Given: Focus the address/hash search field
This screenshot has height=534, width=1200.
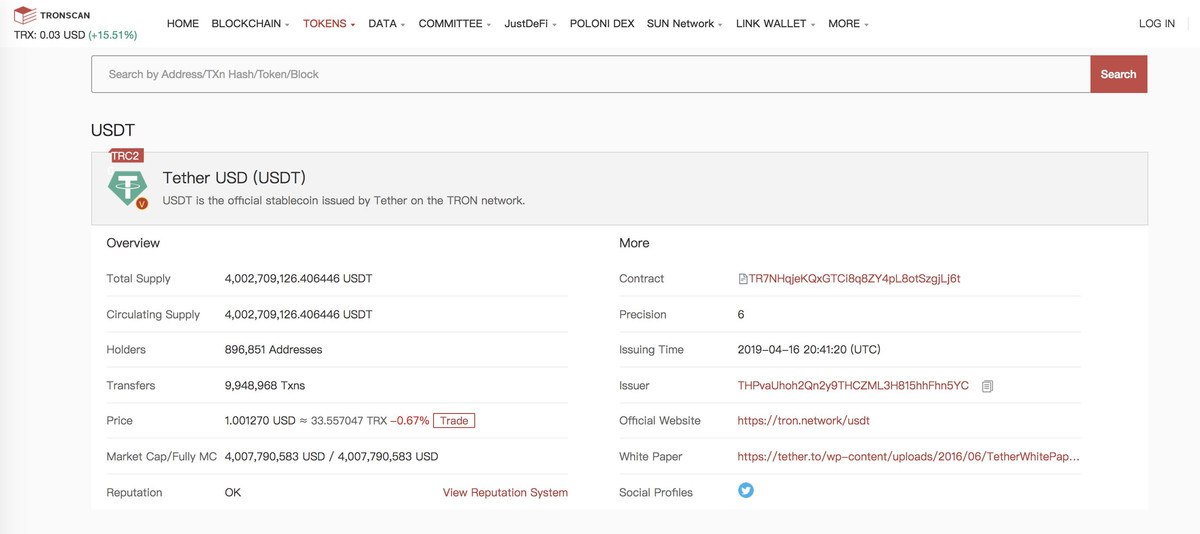Looking at the screenshot, I should [591, 74].
